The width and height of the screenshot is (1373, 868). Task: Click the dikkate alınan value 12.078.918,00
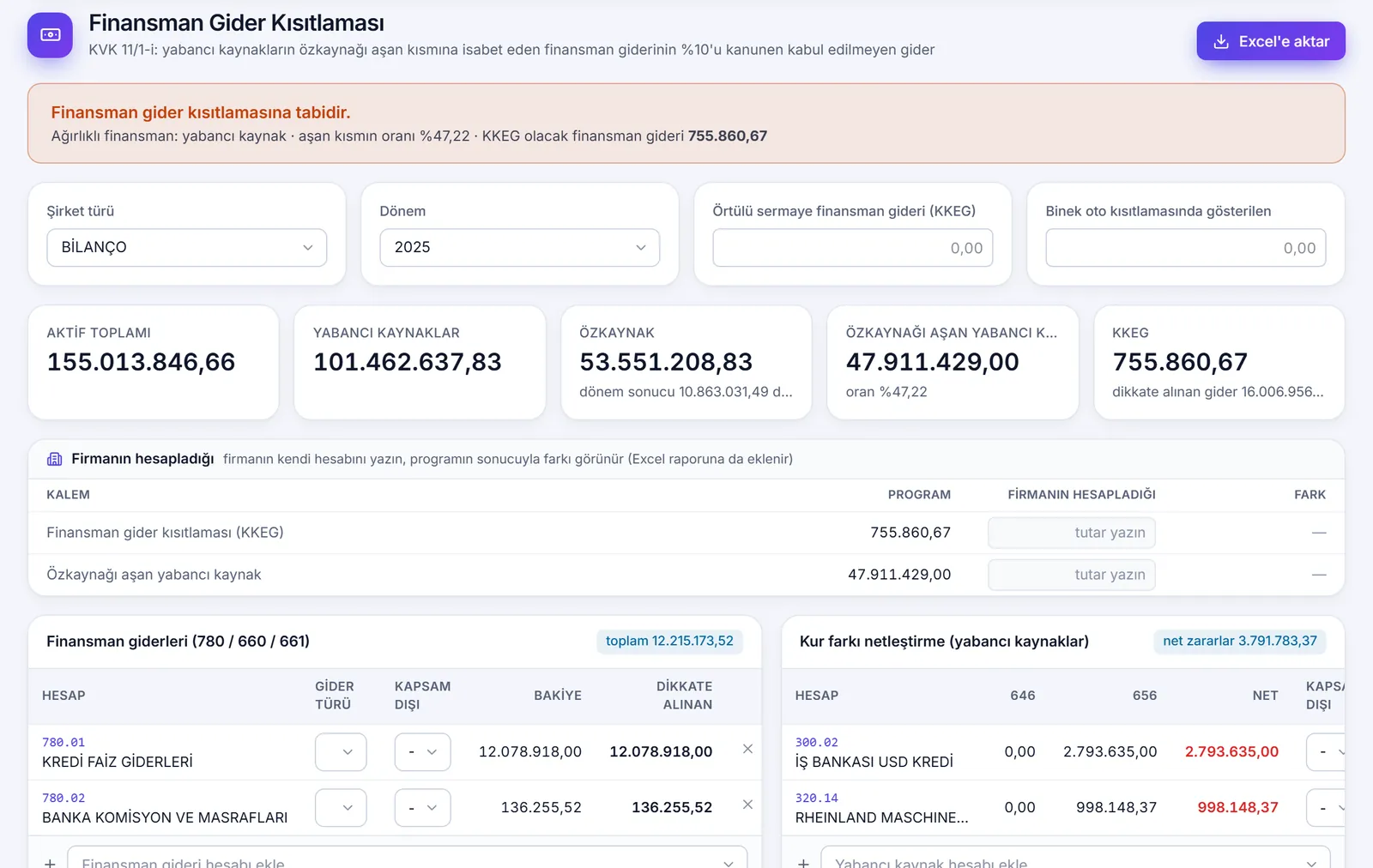pyautogui.click(x=661, y=751)
